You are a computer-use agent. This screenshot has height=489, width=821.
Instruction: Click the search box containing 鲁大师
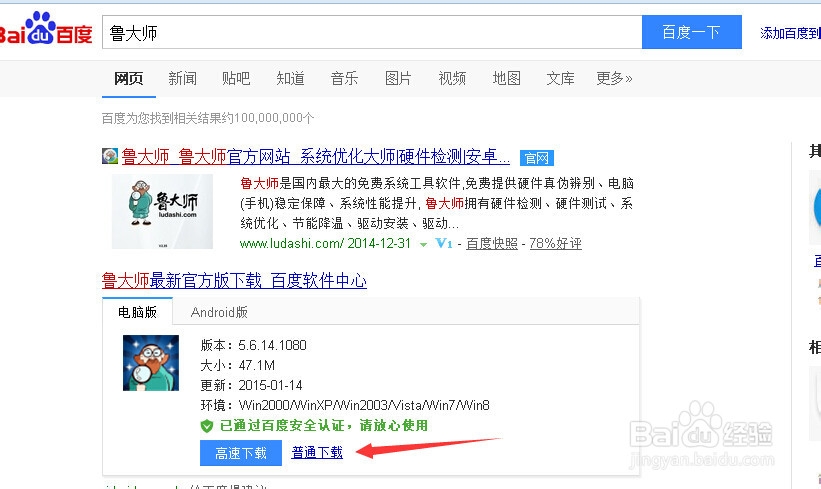[x=372, y=32]
